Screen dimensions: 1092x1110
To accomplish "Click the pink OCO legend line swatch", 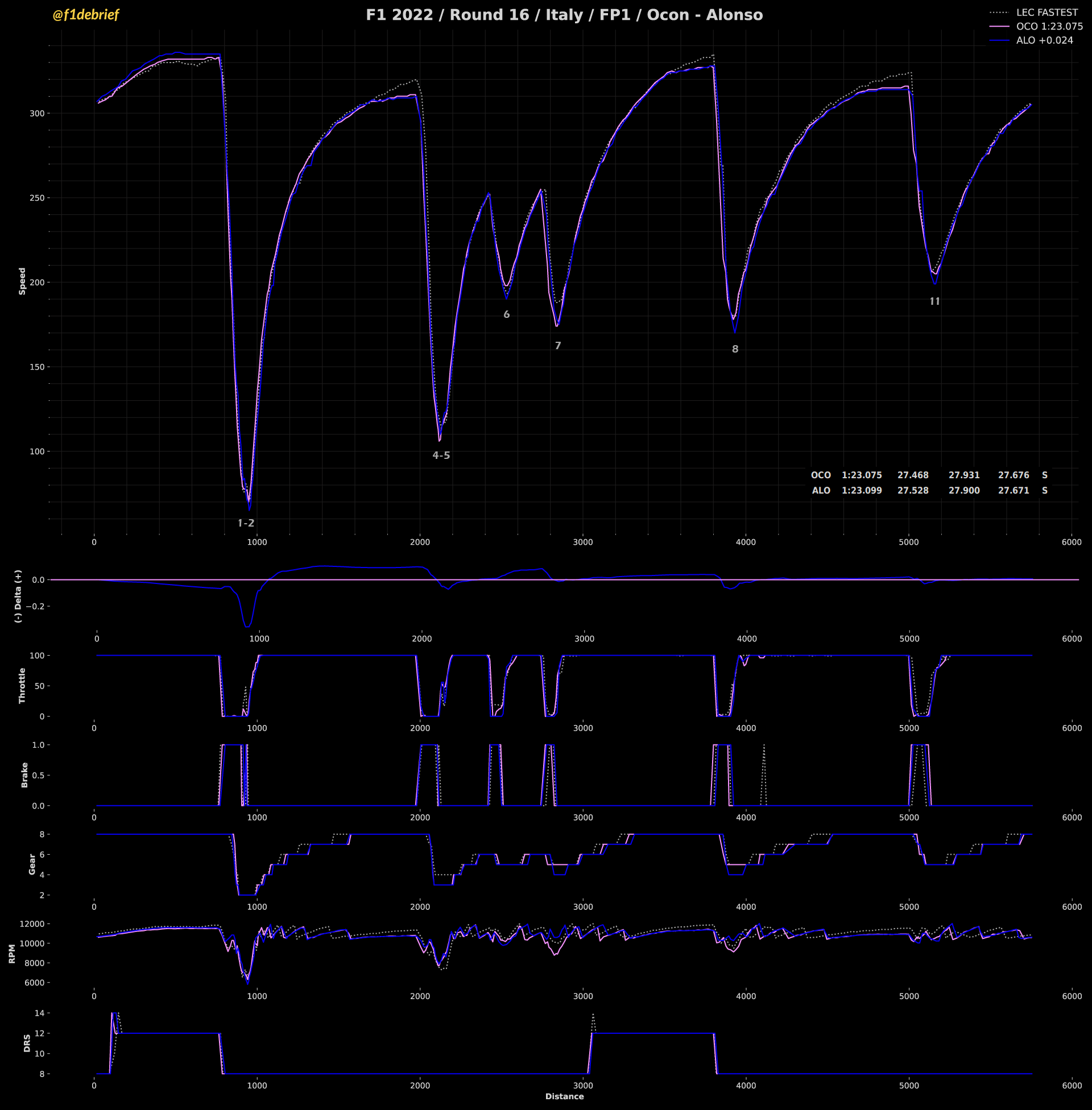I will coord(999,26).
